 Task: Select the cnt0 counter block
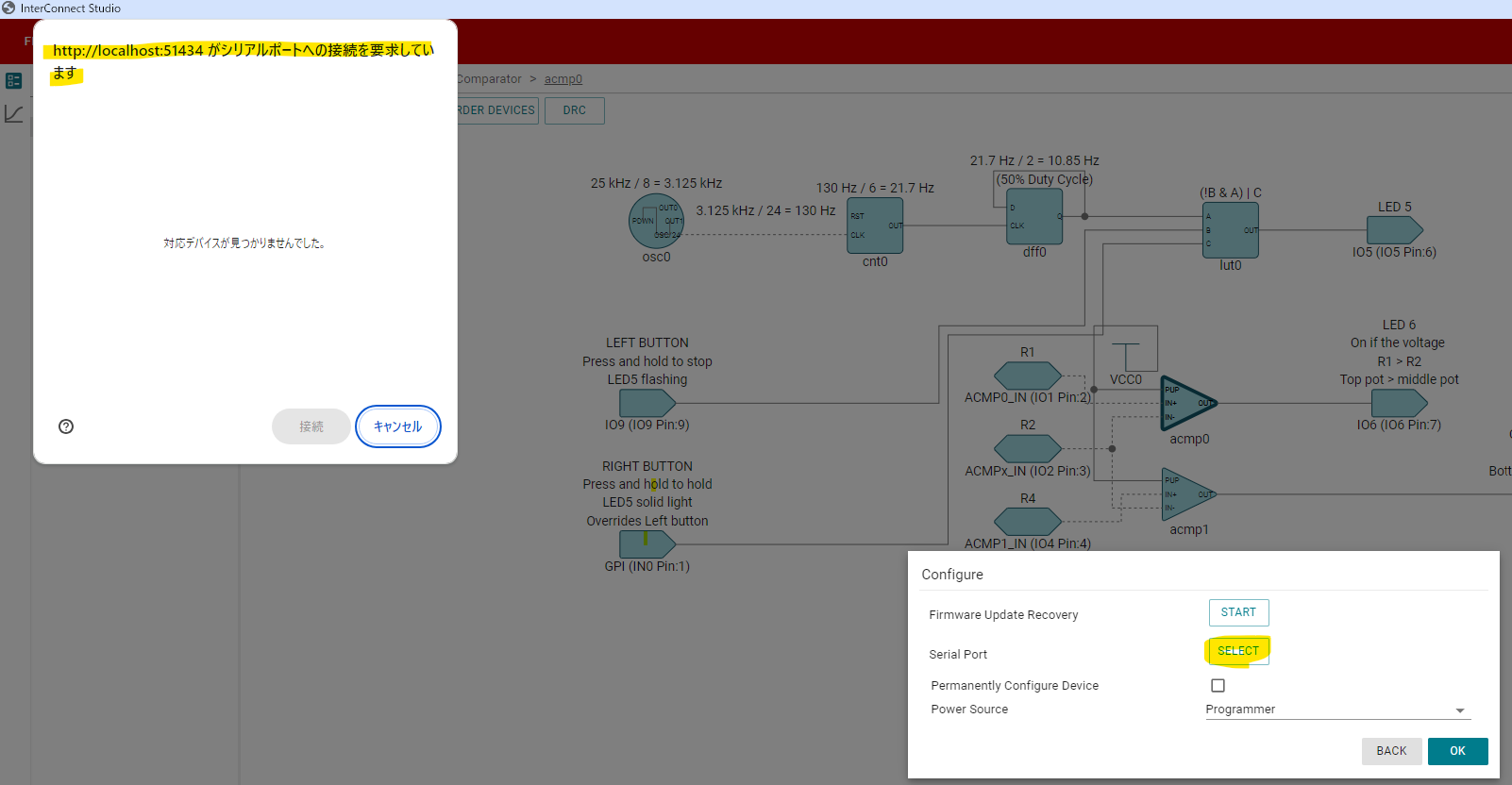[x=875, y=225]
